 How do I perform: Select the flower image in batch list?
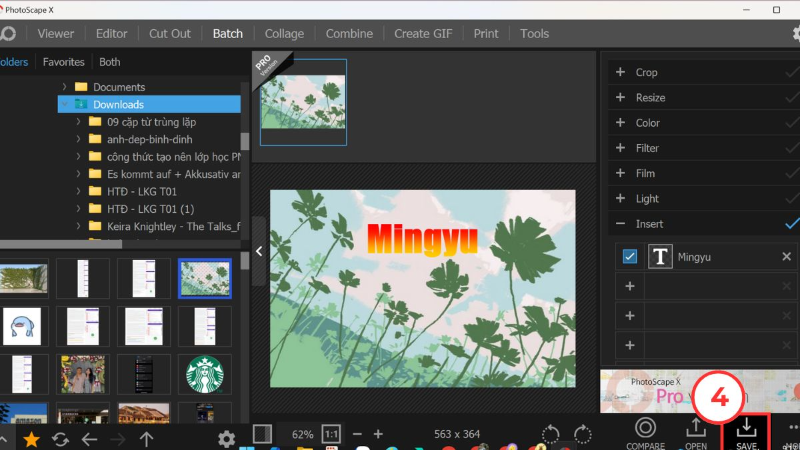click(303, 102)
